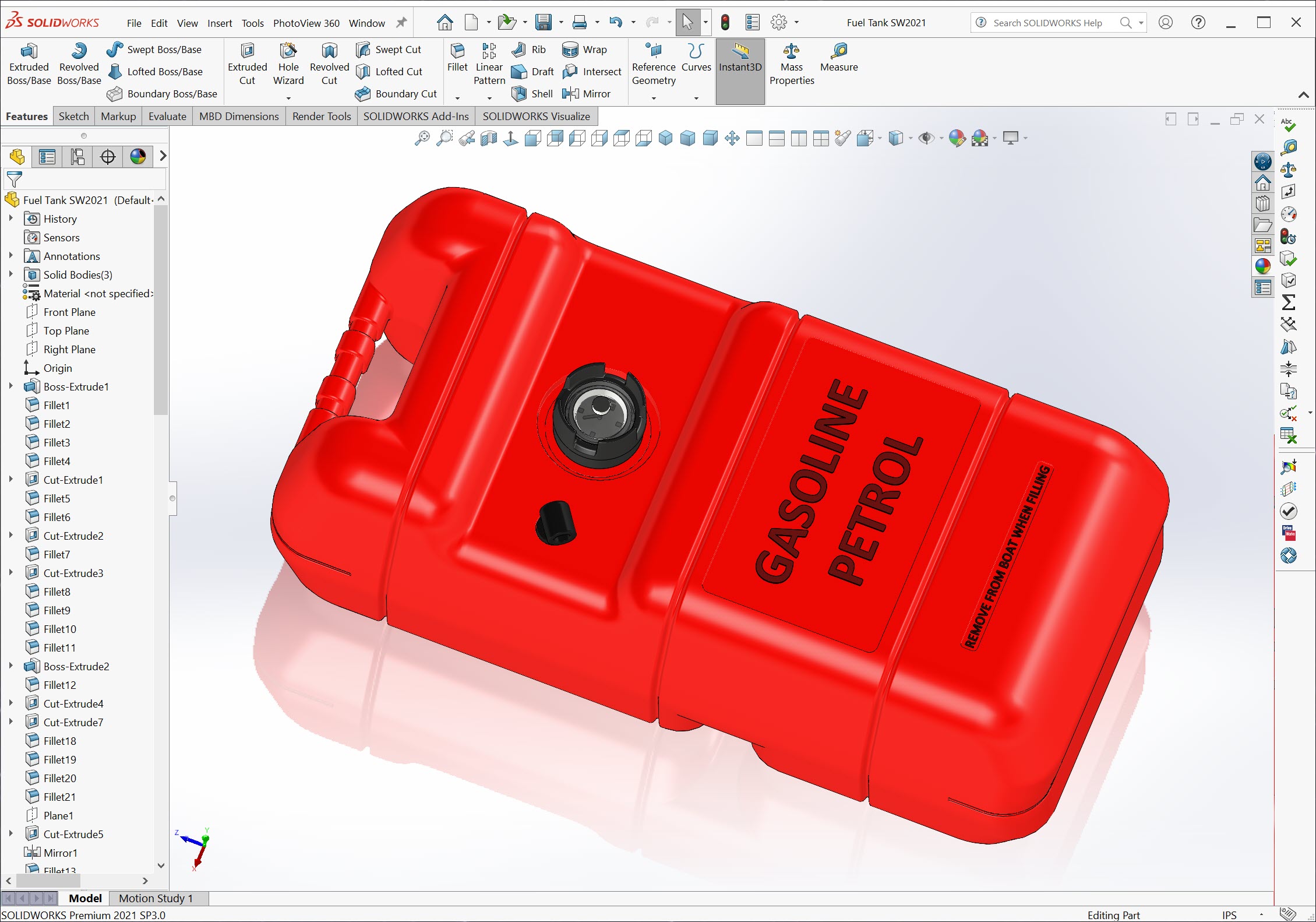Open the Hole Wizard
The image size is (1316, 922).
coord(288,64)
